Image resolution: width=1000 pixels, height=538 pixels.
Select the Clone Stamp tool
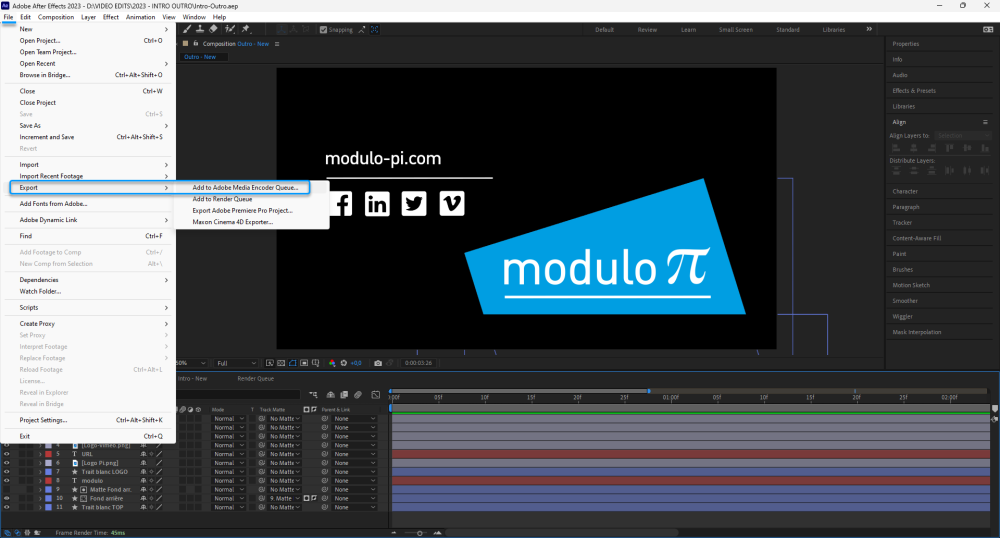pyautogui.click(x=200, y=29)
